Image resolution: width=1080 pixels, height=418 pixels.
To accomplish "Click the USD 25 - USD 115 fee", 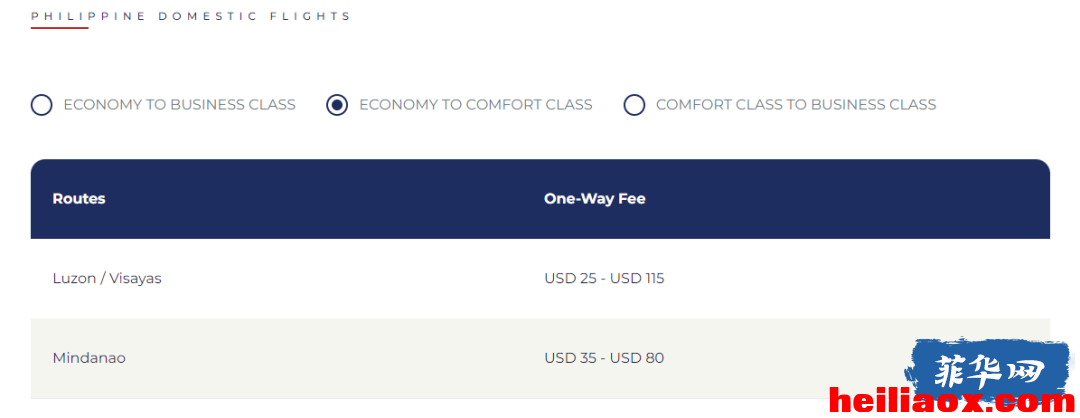I will (604, 279).
